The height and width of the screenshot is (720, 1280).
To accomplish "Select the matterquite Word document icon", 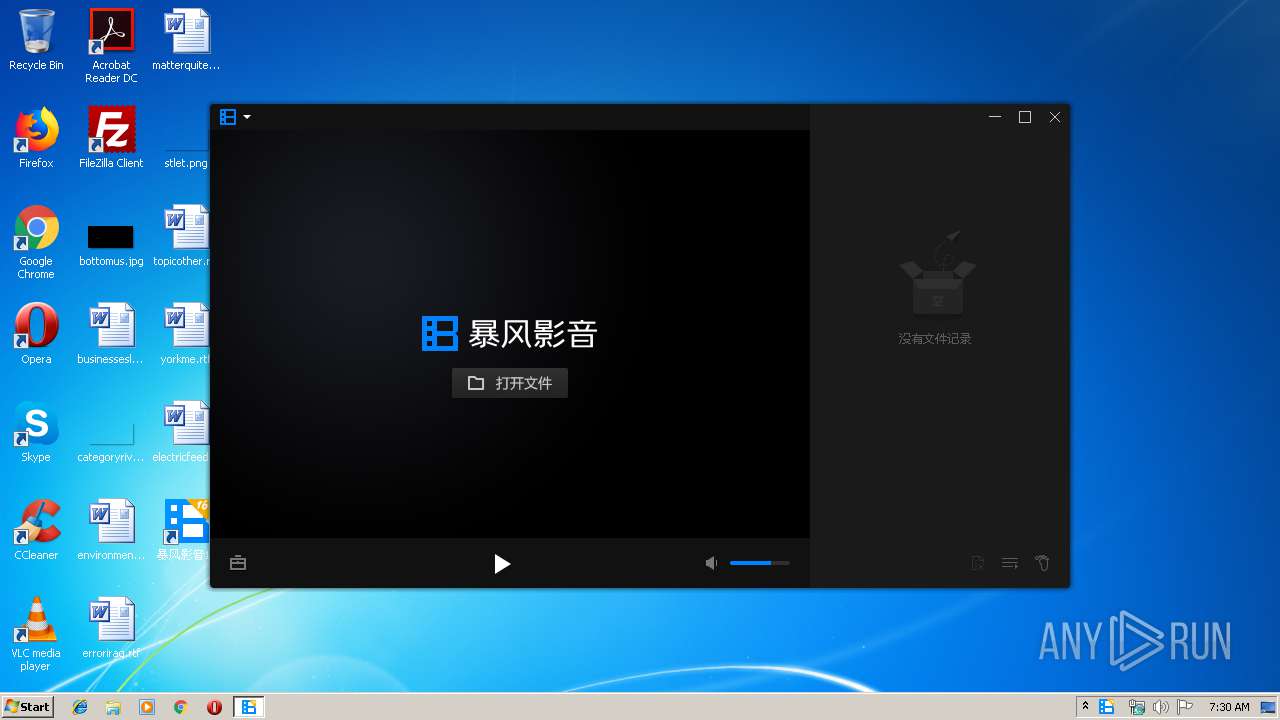I will pos(186,40).
